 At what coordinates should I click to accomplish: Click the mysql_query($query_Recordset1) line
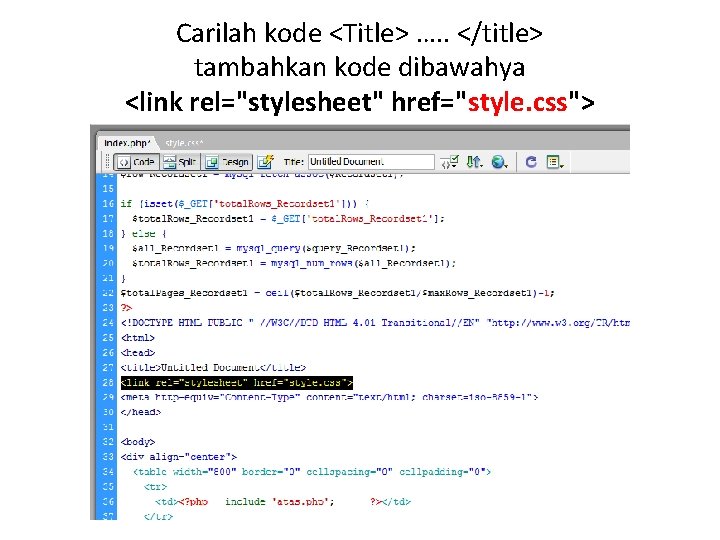274,248
